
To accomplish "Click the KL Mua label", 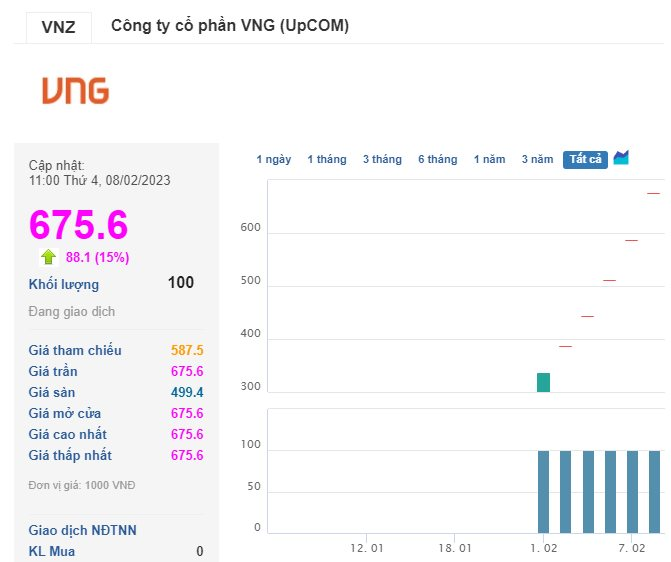I will (51, 551).
